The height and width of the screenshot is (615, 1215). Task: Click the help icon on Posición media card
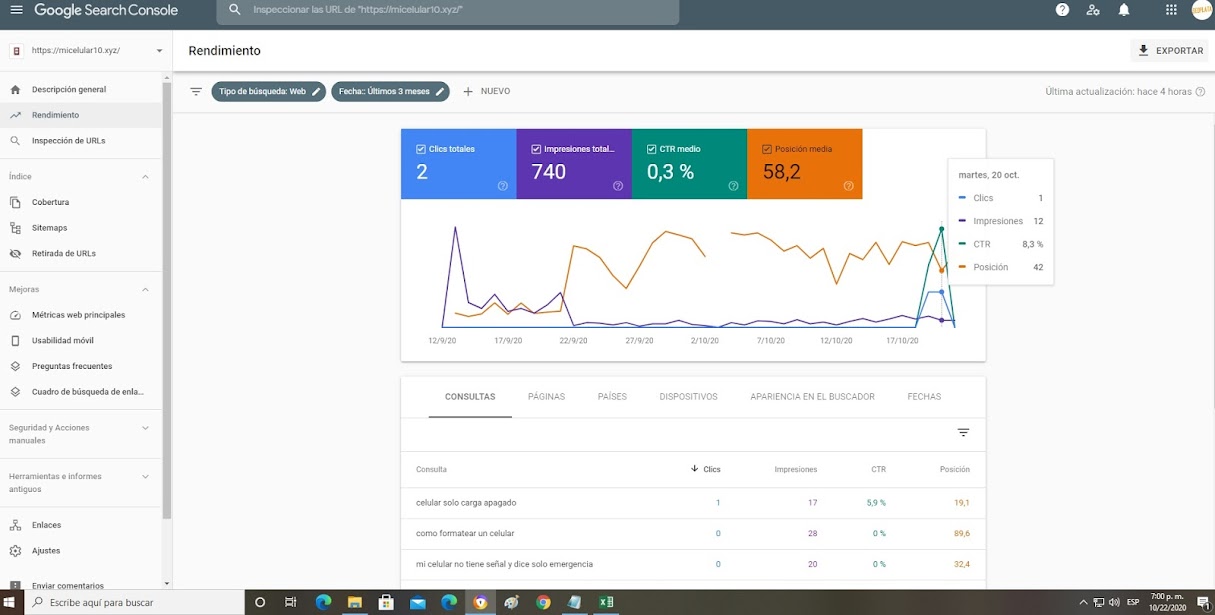point(848,185)
